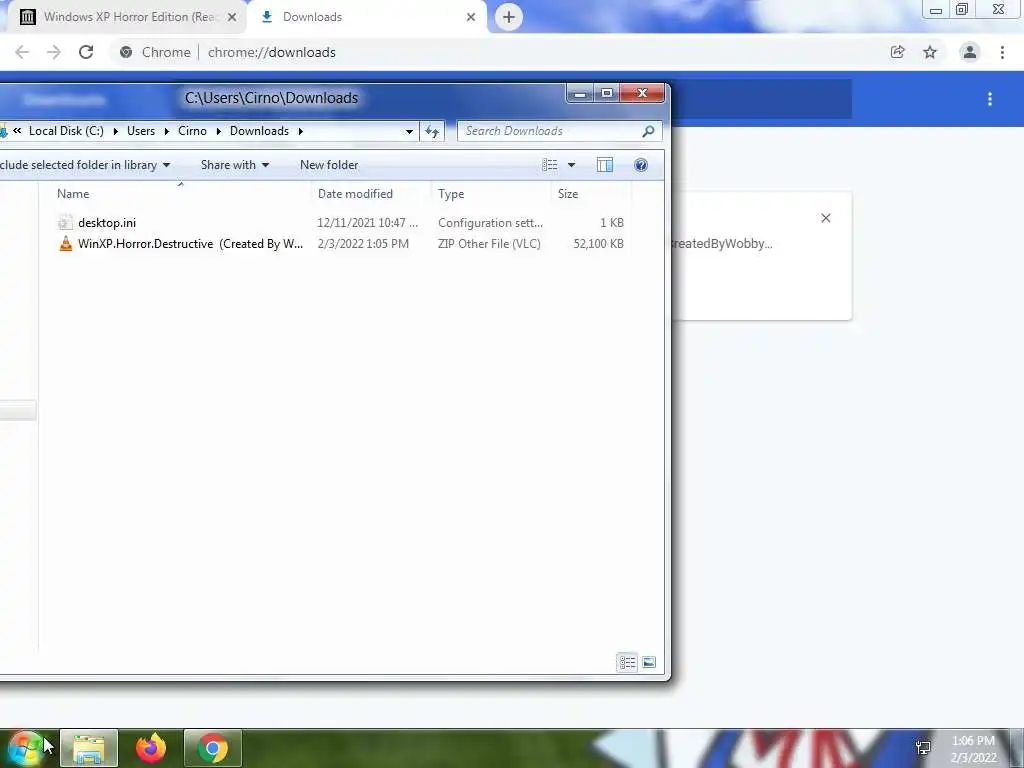
Task: Click ZIP Other File (VLC) type cell
Action: 489,244
